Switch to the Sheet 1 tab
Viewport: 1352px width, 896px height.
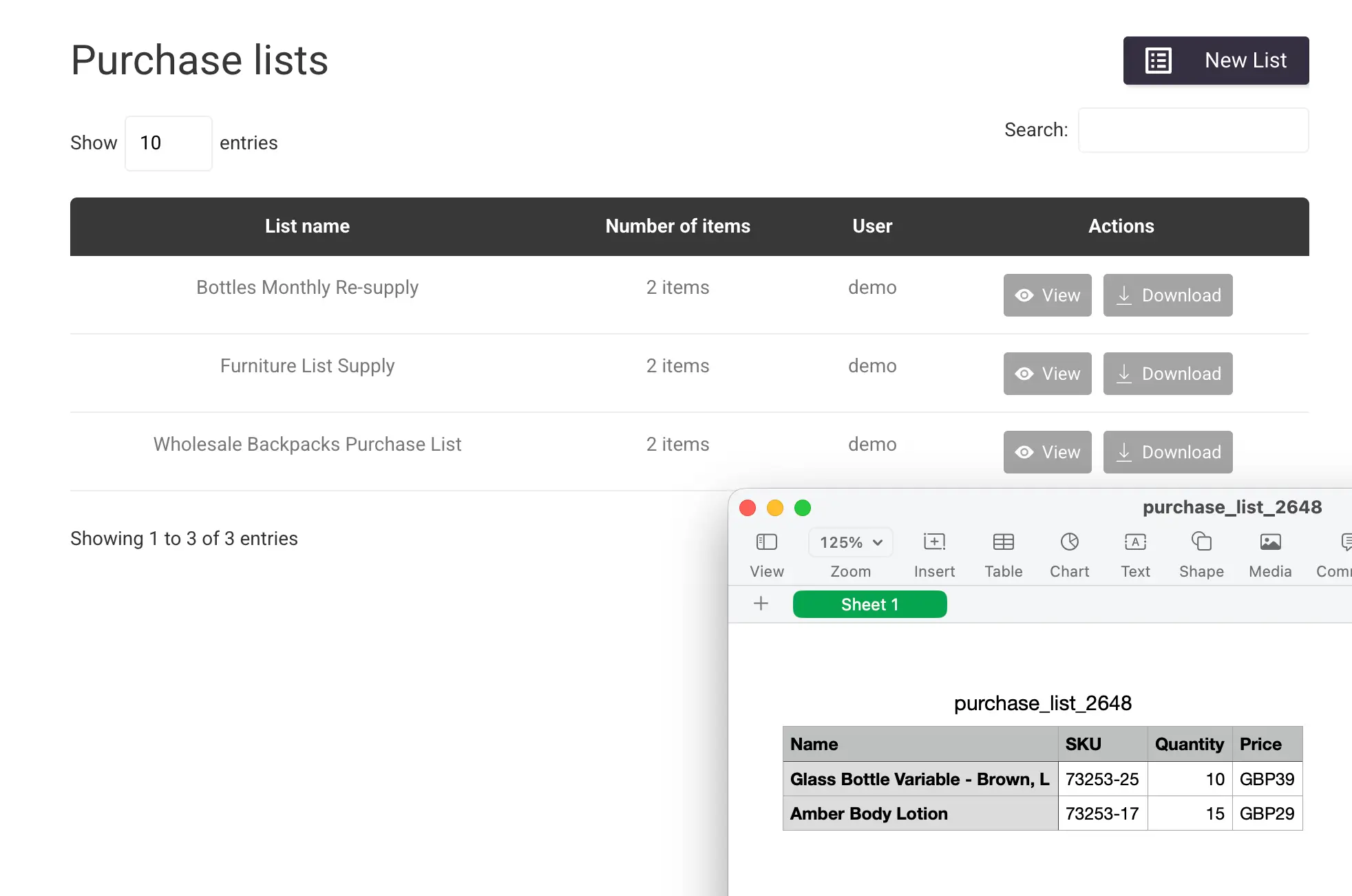pyautogui.click(x=869, y=604)
